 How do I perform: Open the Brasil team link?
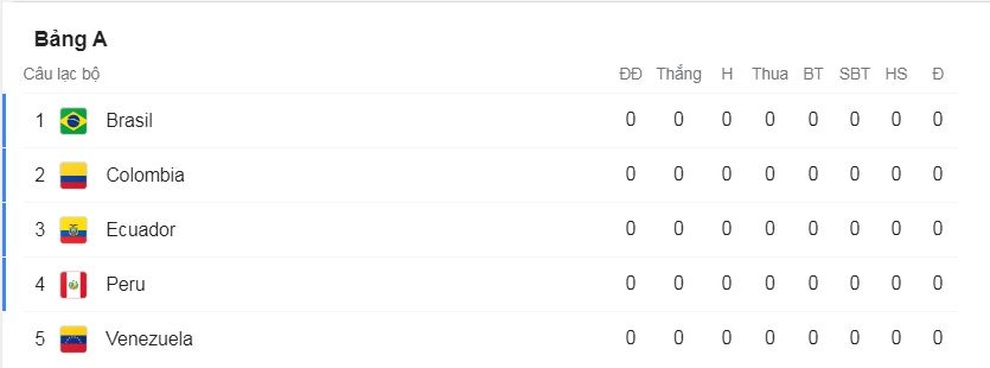129,120
